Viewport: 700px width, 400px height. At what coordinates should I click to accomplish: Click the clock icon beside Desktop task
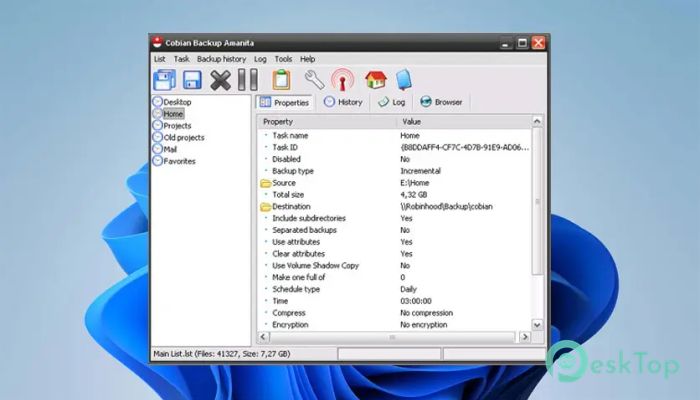click(x=157, y=102)
